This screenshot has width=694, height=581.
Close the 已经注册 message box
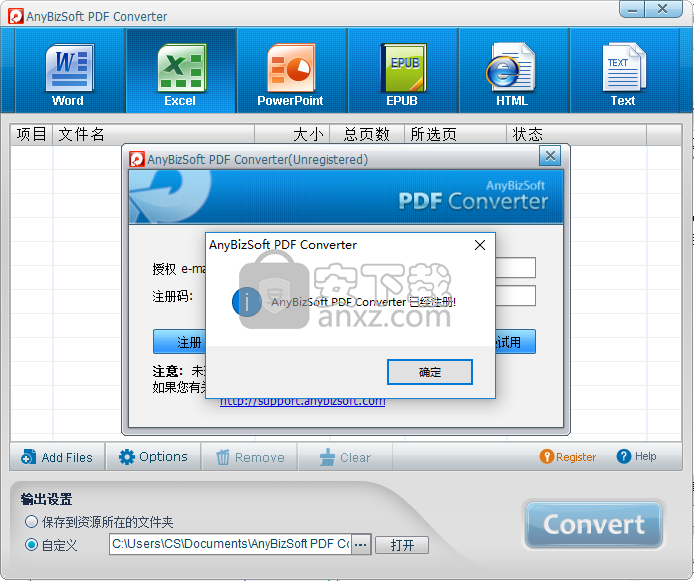[480, 245]
